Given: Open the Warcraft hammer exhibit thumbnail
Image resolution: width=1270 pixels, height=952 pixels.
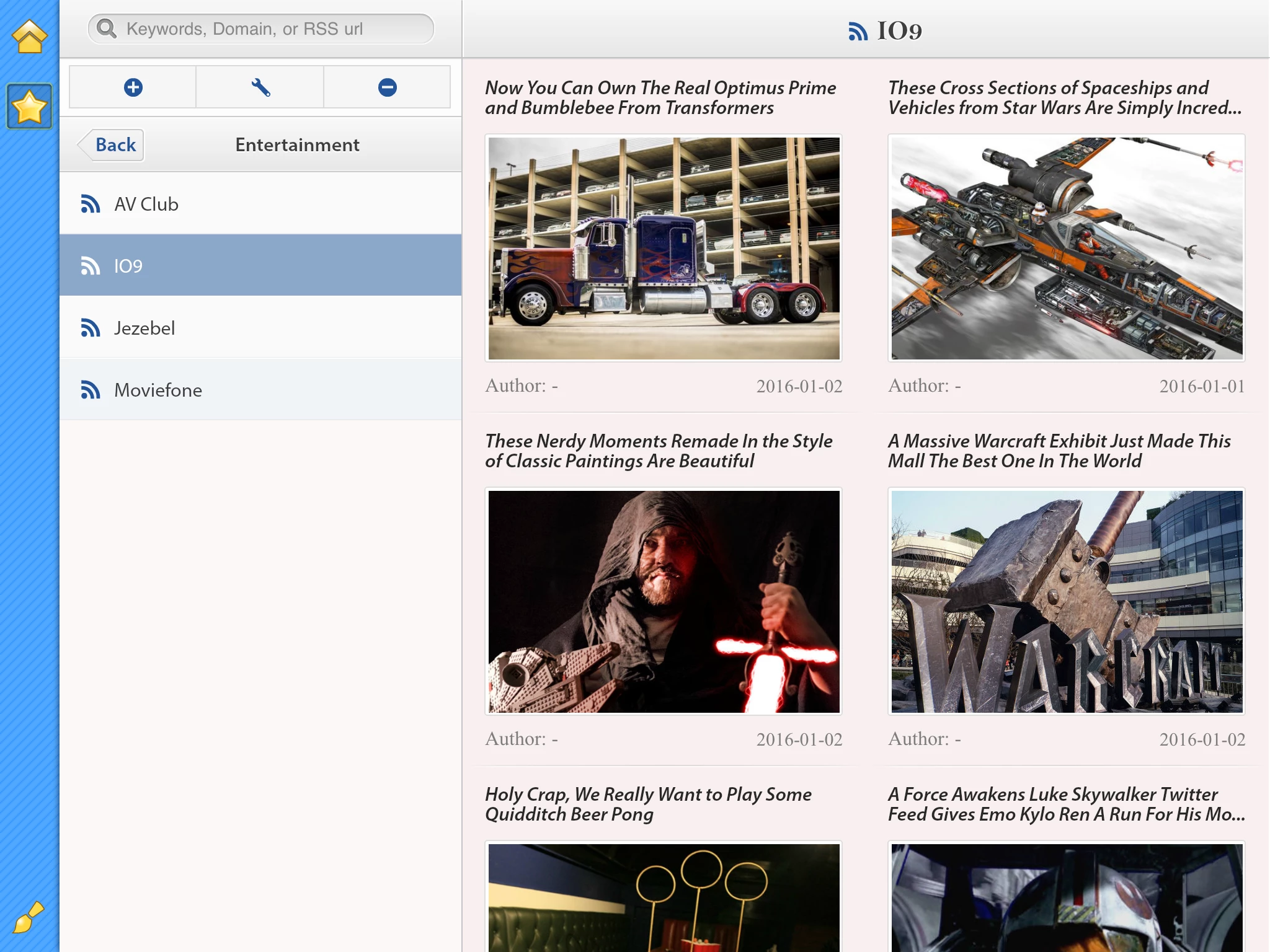Looking at the screenshot, I should pyautogui.click(x=1067, y=602).
